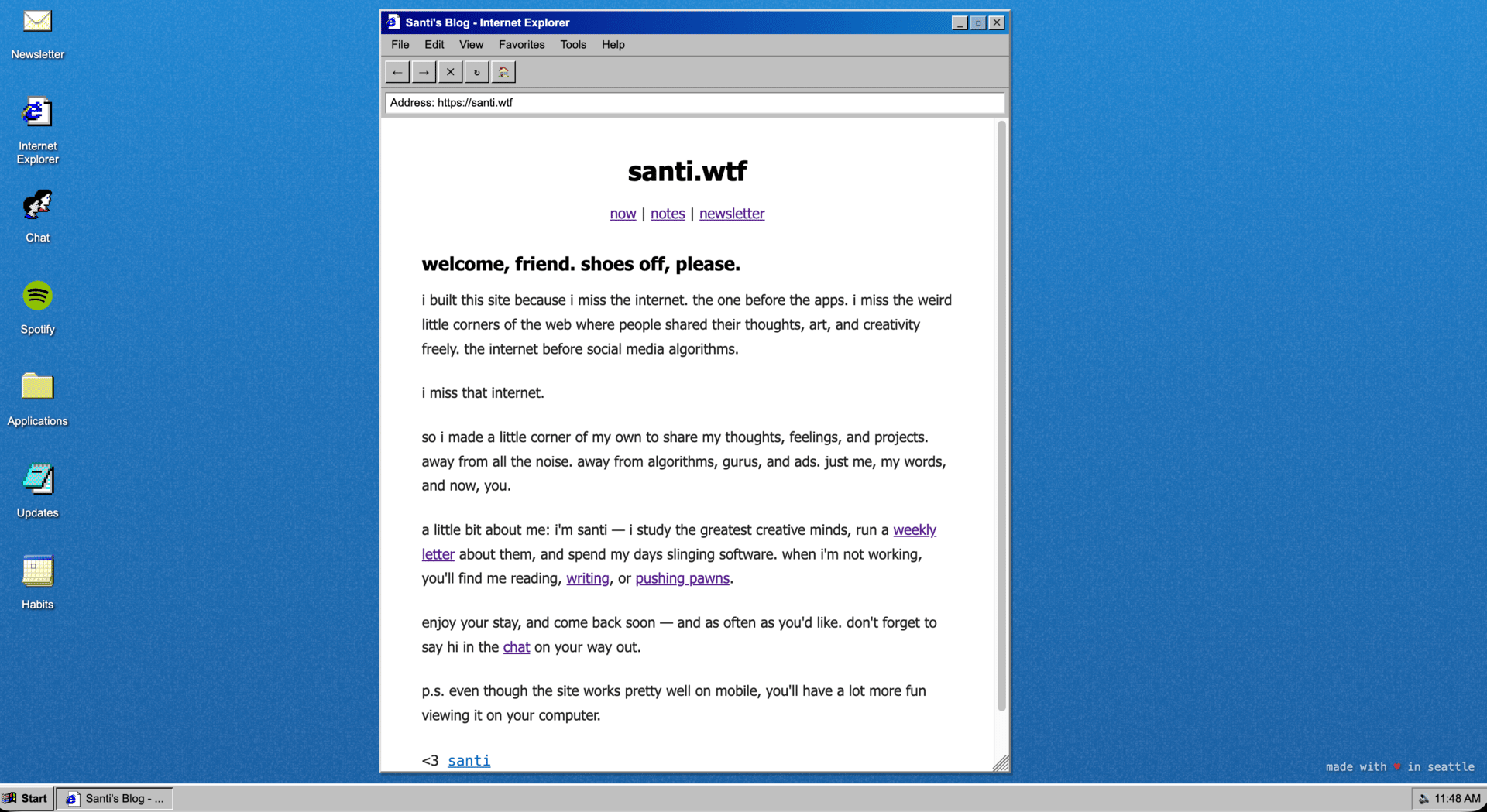Image resolution: width=1487 pixels, height=812 pixels.
Task: Select the Santi's Blog taskbar button
Action: [115, 799]
